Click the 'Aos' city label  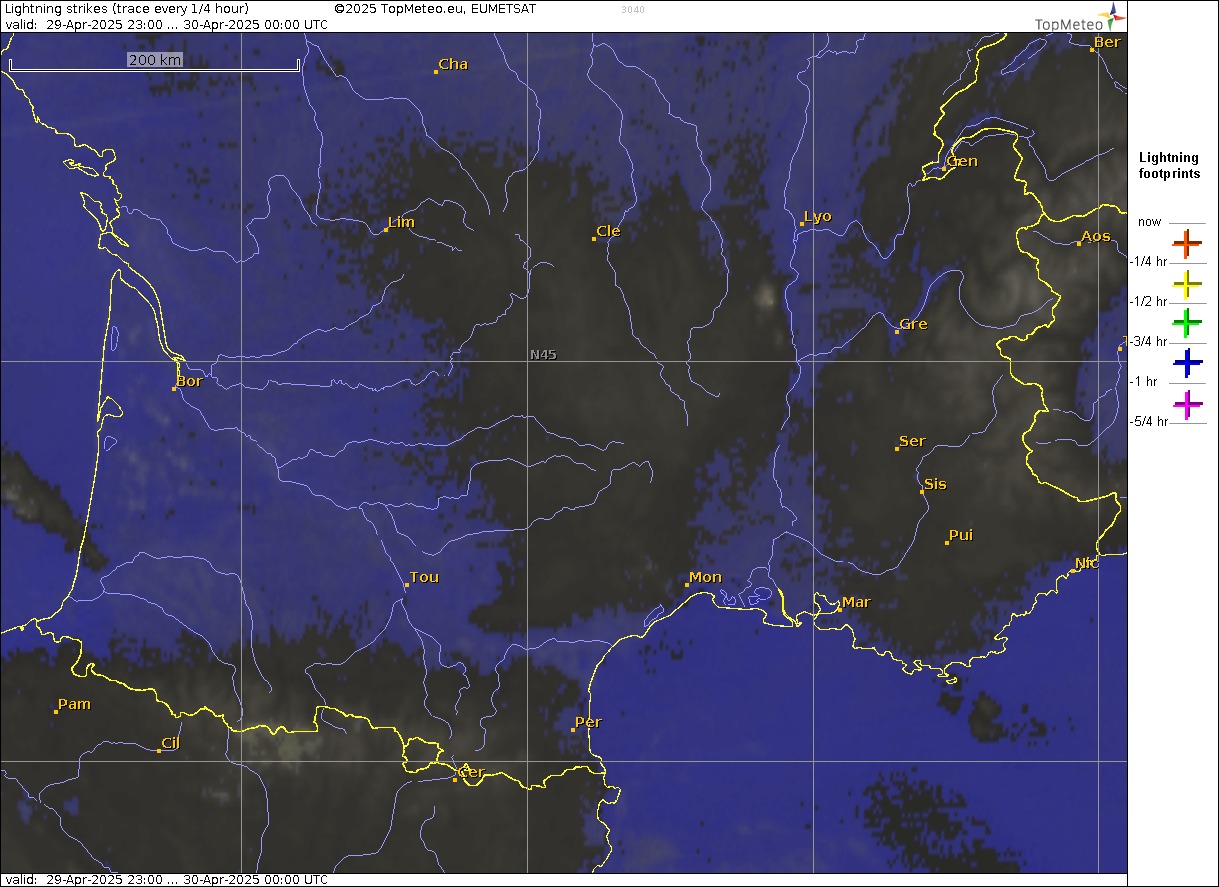[1096, 236]
